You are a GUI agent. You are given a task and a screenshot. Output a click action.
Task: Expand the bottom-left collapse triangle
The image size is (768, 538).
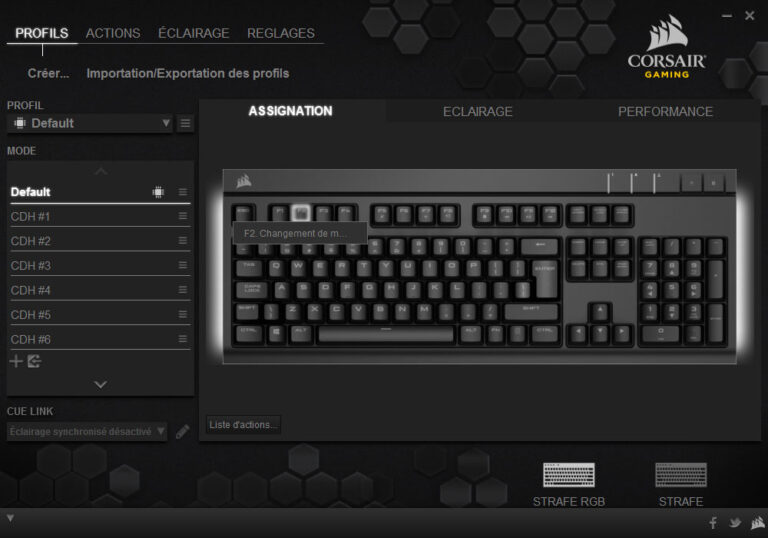[10, 518]
